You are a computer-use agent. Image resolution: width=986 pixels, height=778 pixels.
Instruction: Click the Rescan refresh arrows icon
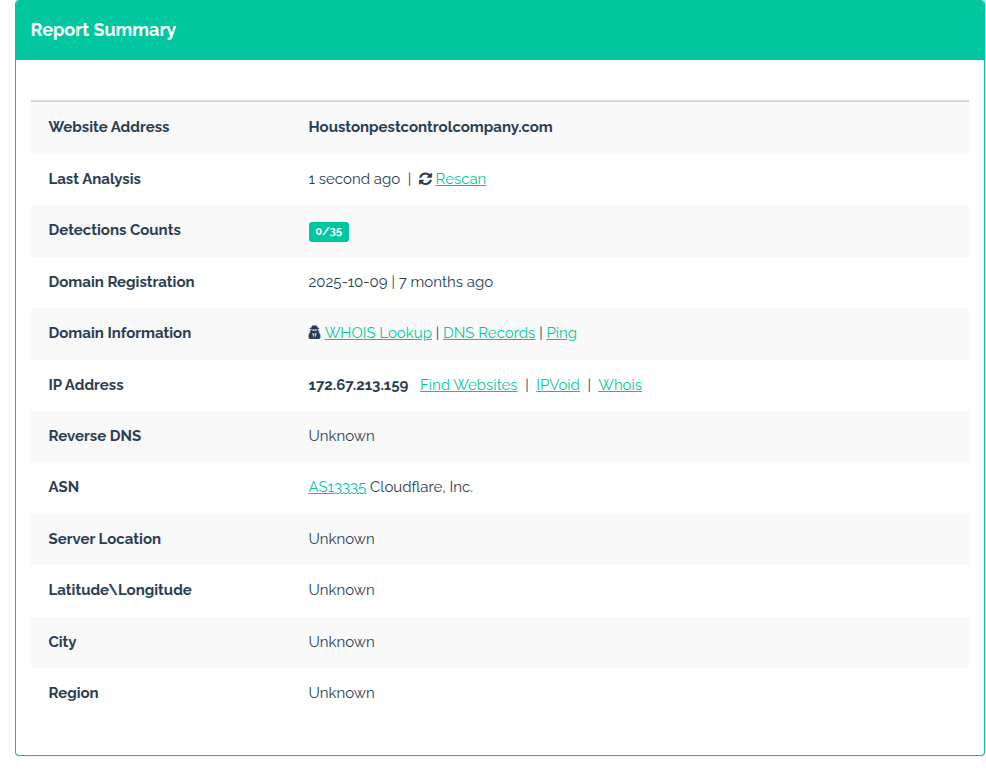point(425,179)
